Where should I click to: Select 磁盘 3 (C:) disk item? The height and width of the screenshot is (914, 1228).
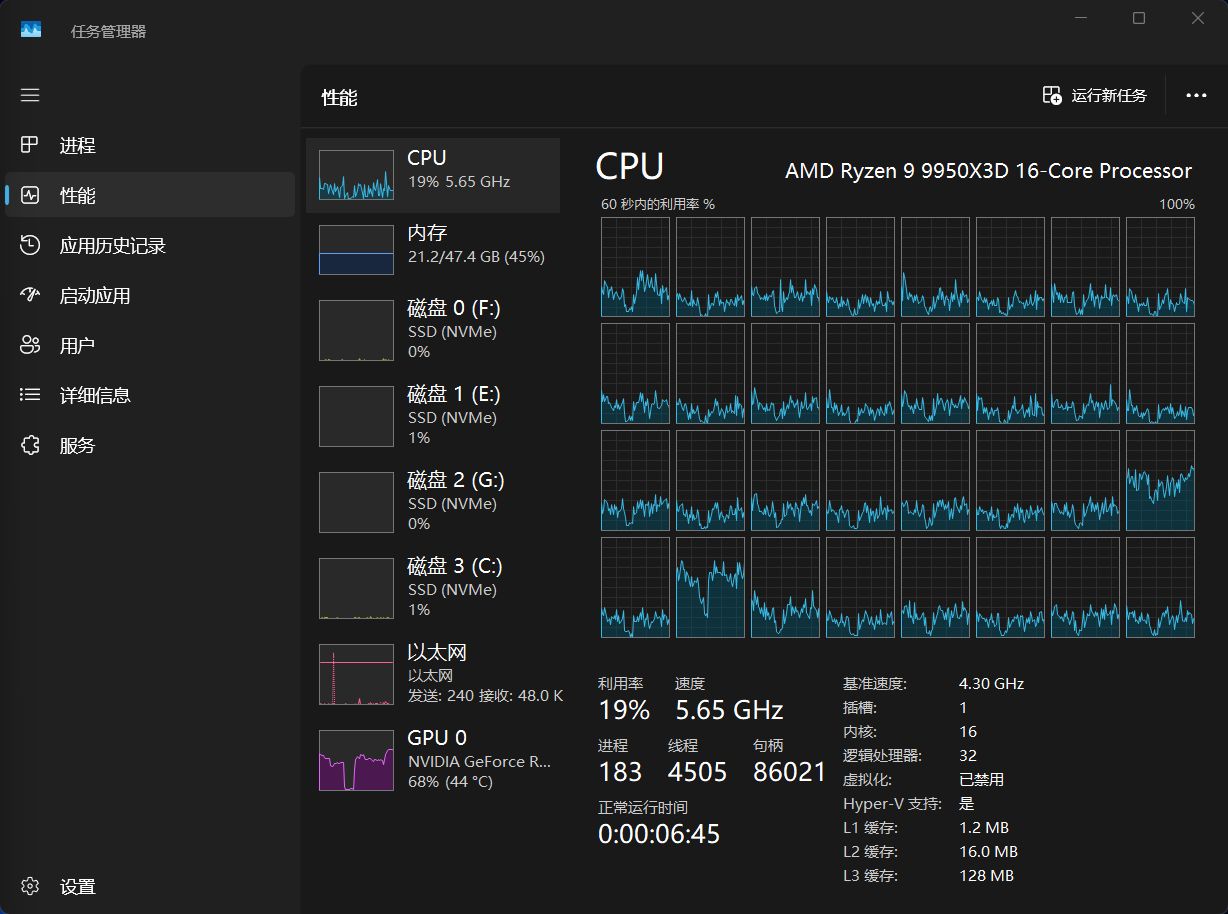click(432, 587)
